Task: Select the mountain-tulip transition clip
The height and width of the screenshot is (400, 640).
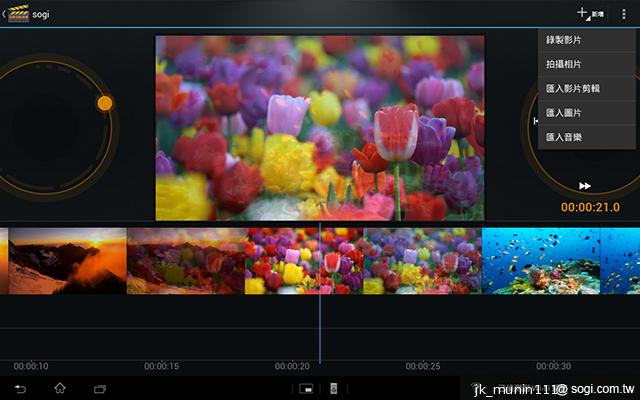Action: (186, 261)
